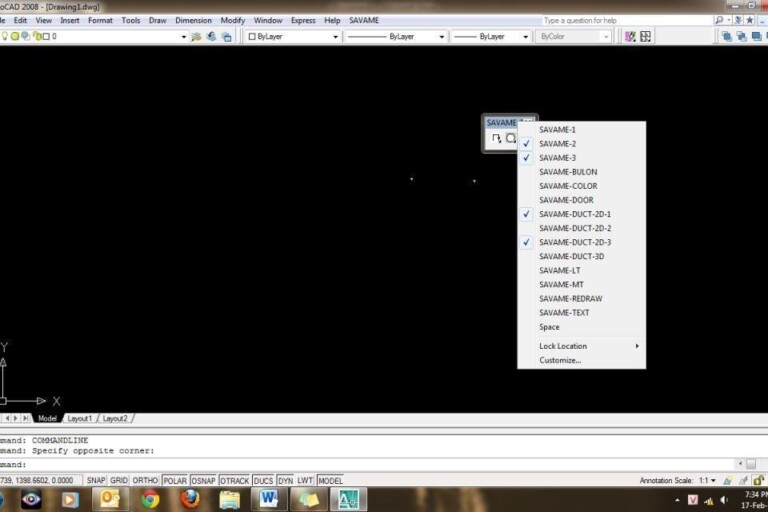This screenshot has width=768, height=512.
Task: Toggle GRID display in status bar
Action: pos(119,481)
